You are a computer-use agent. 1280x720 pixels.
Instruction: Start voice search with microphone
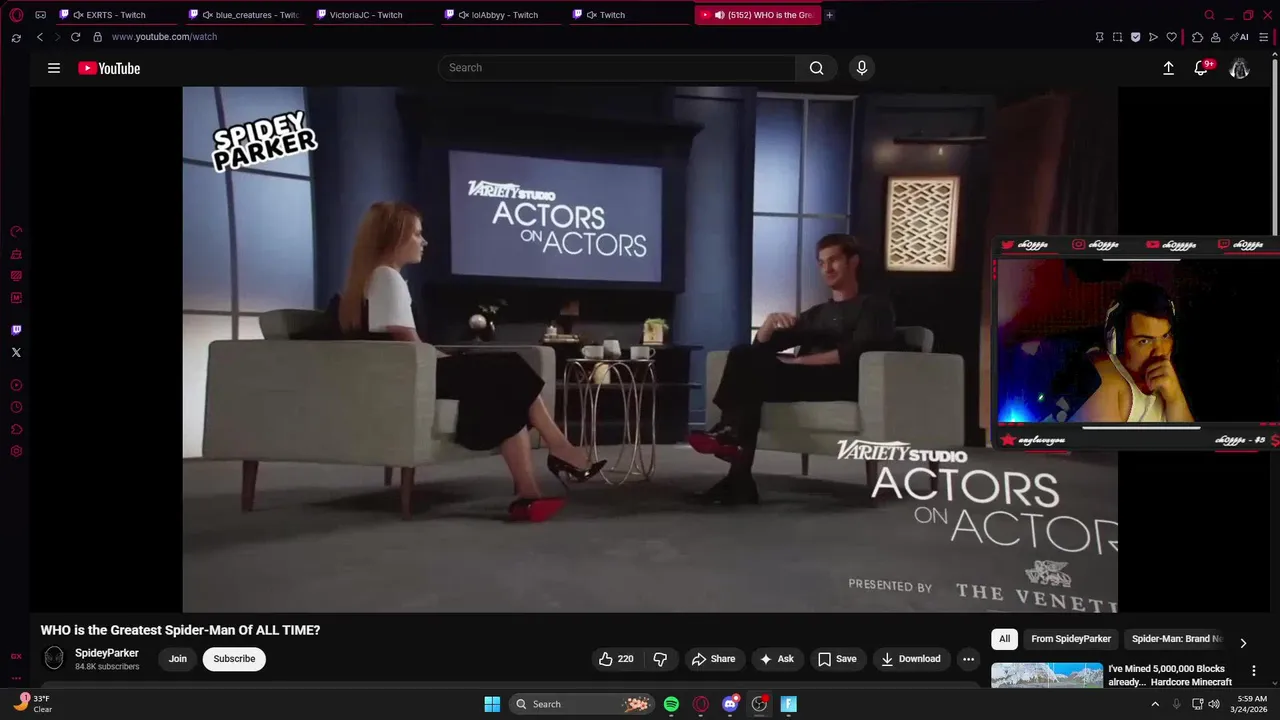[862, 68]
